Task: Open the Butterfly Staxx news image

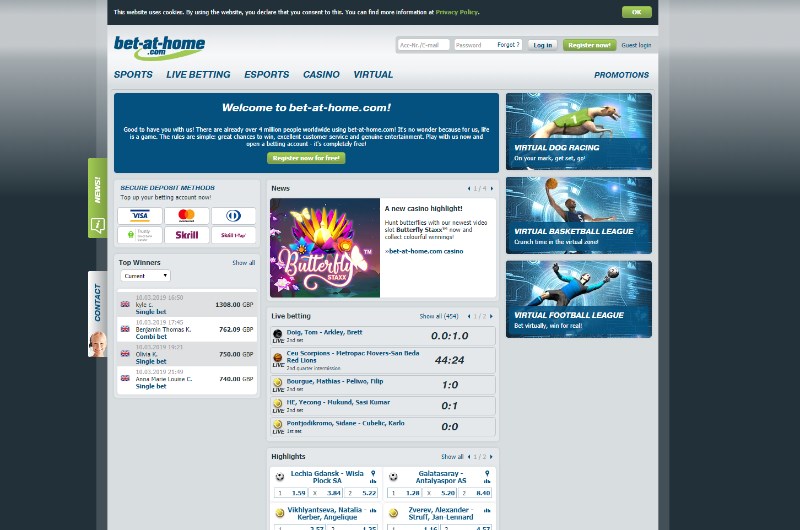Action: click(325, 248)
